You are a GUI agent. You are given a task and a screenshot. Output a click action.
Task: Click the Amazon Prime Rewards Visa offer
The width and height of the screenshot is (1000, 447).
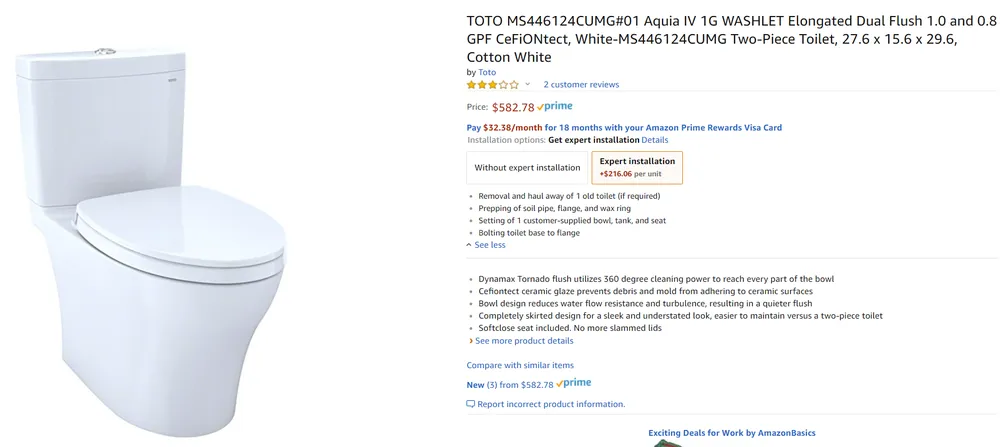(624, 127)
